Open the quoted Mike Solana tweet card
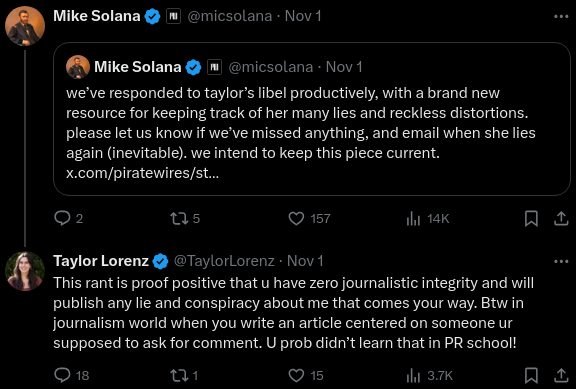The width and height of the screenshot is (576, 389). coord(312,119)
